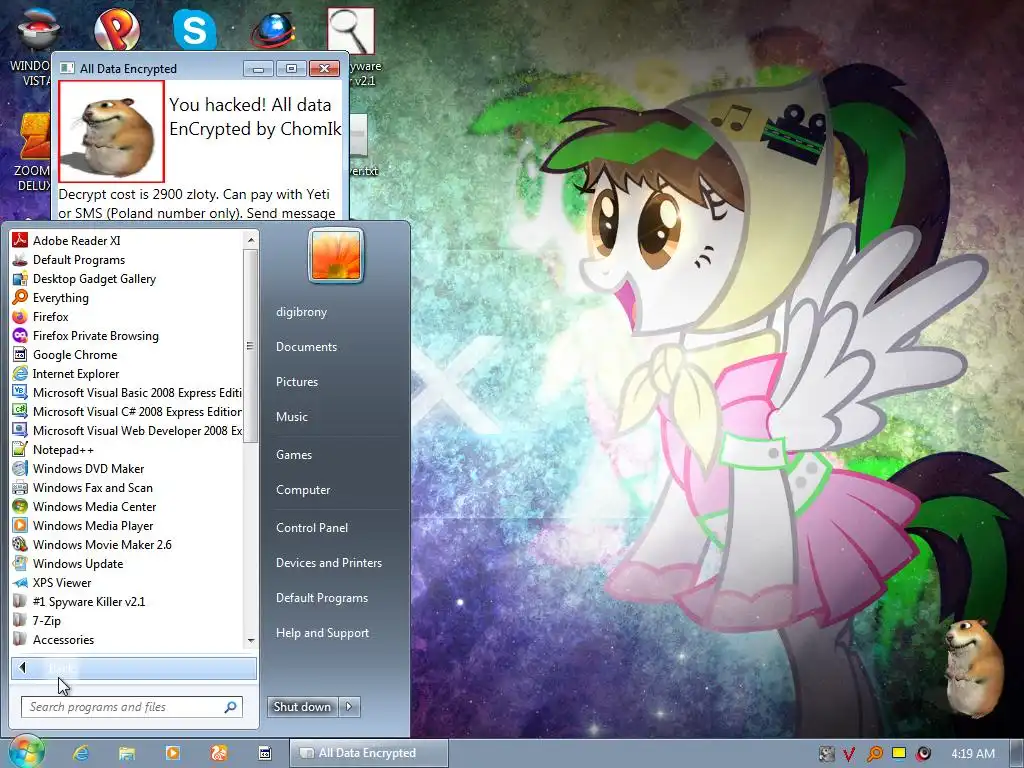Image resolution: width=1024 pixels, height=768 pixels.
Task: Click the yellow notification tray icon
Action: pos(899,753)
